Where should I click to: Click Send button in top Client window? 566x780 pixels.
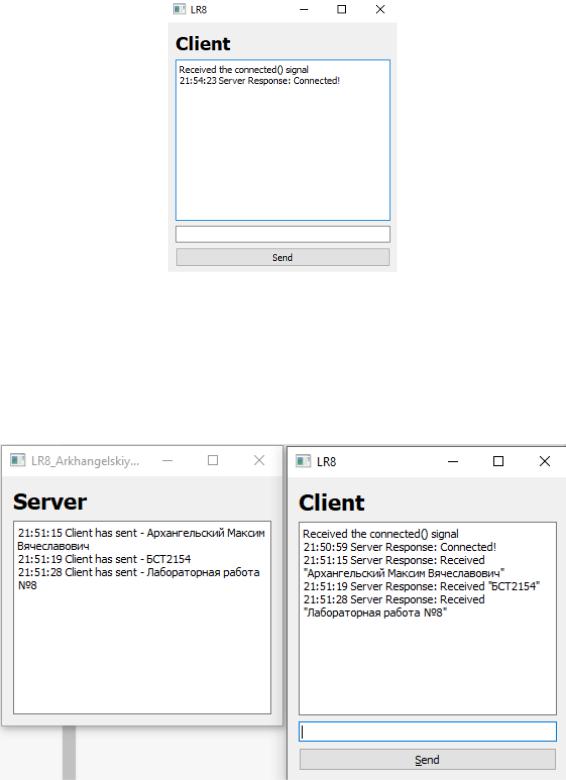click(x=283, y=257)
